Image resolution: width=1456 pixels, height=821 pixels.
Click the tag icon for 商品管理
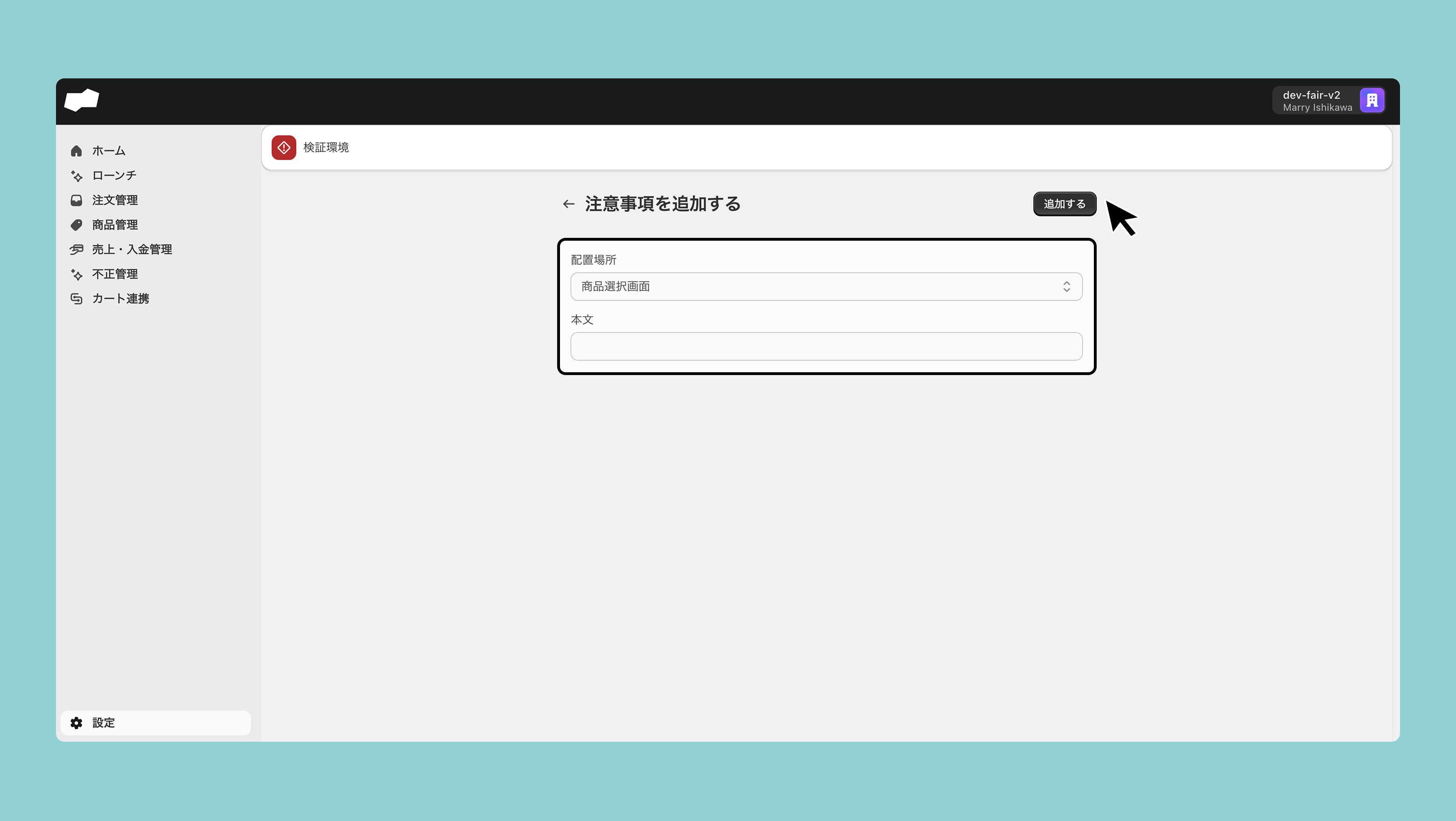point(77,225)
